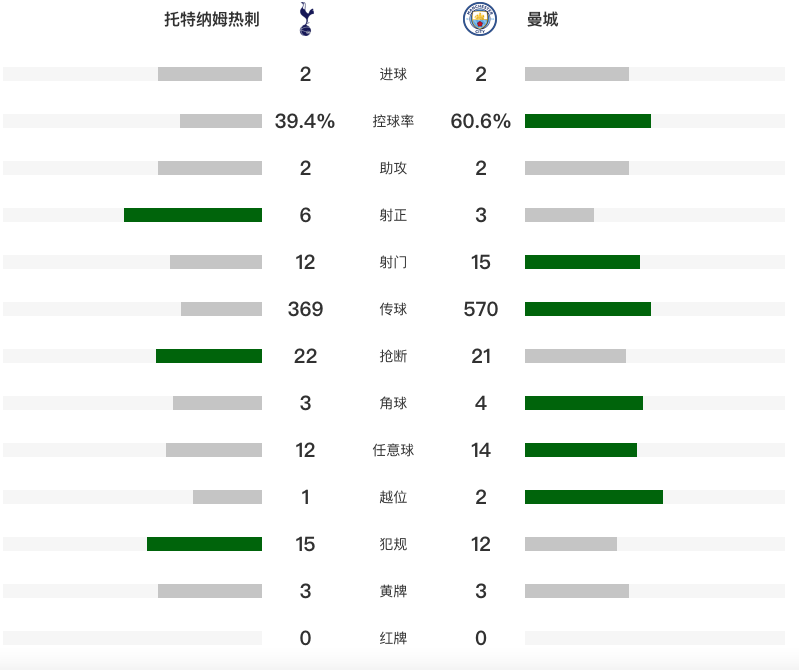Click the 射正 stat label
Viewport: 799px width, 670px height.
[393, 215]
